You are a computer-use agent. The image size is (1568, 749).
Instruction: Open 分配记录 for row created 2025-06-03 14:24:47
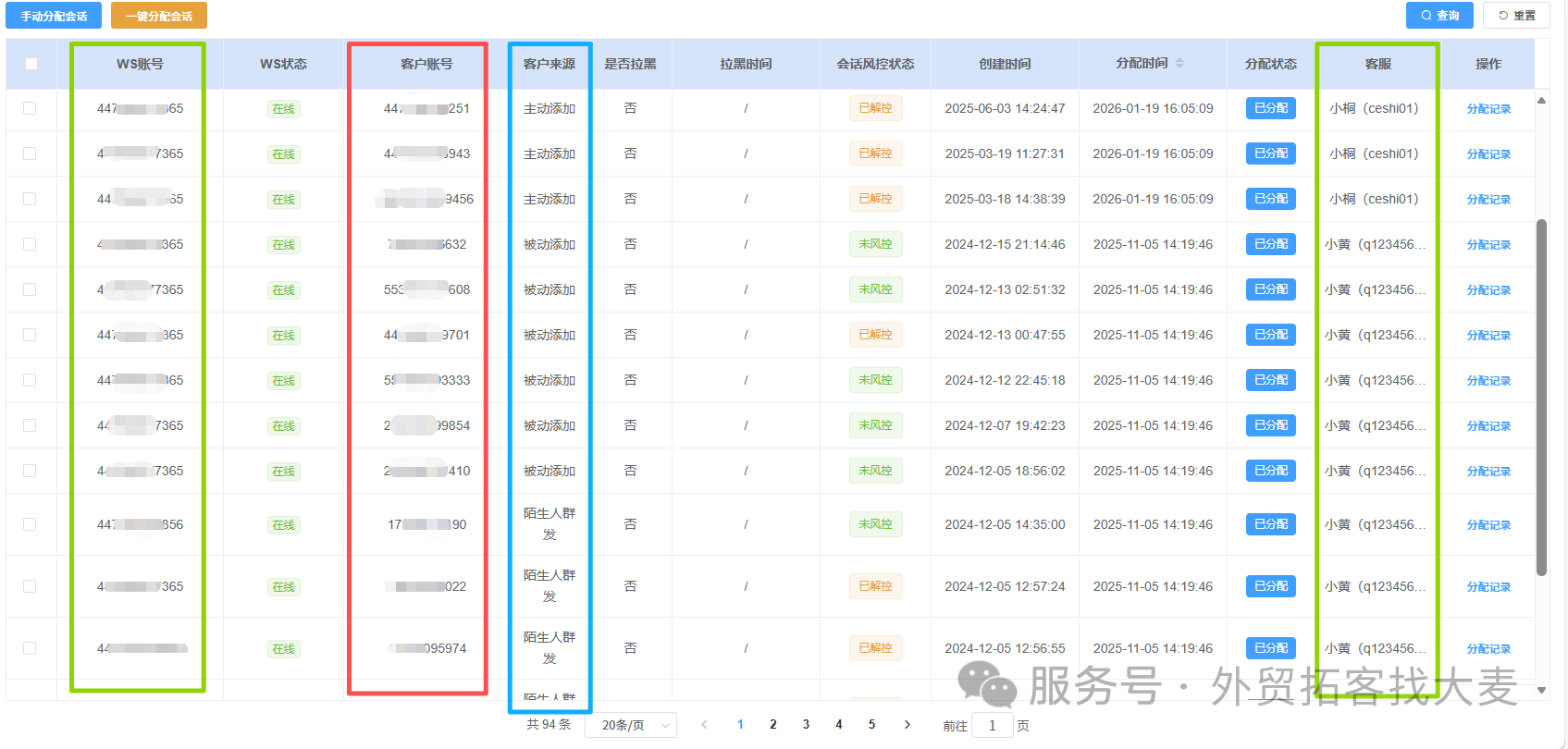click(1488, 109)
